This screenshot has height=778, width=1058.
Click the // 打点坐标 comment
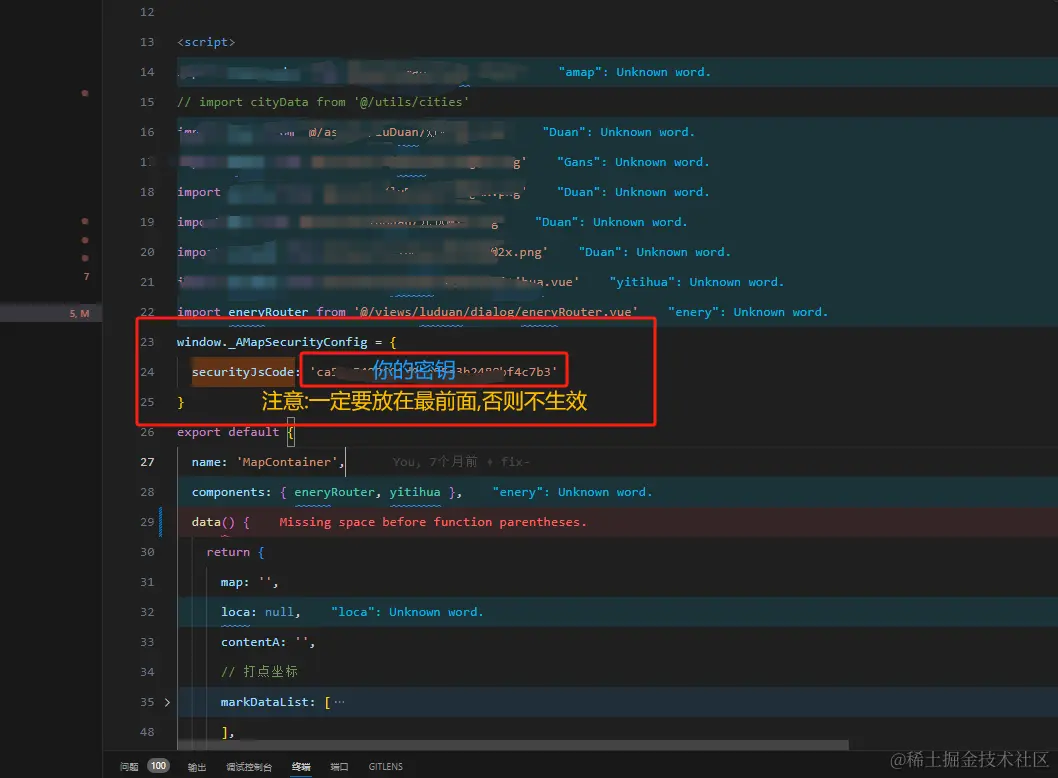(259, 671)
